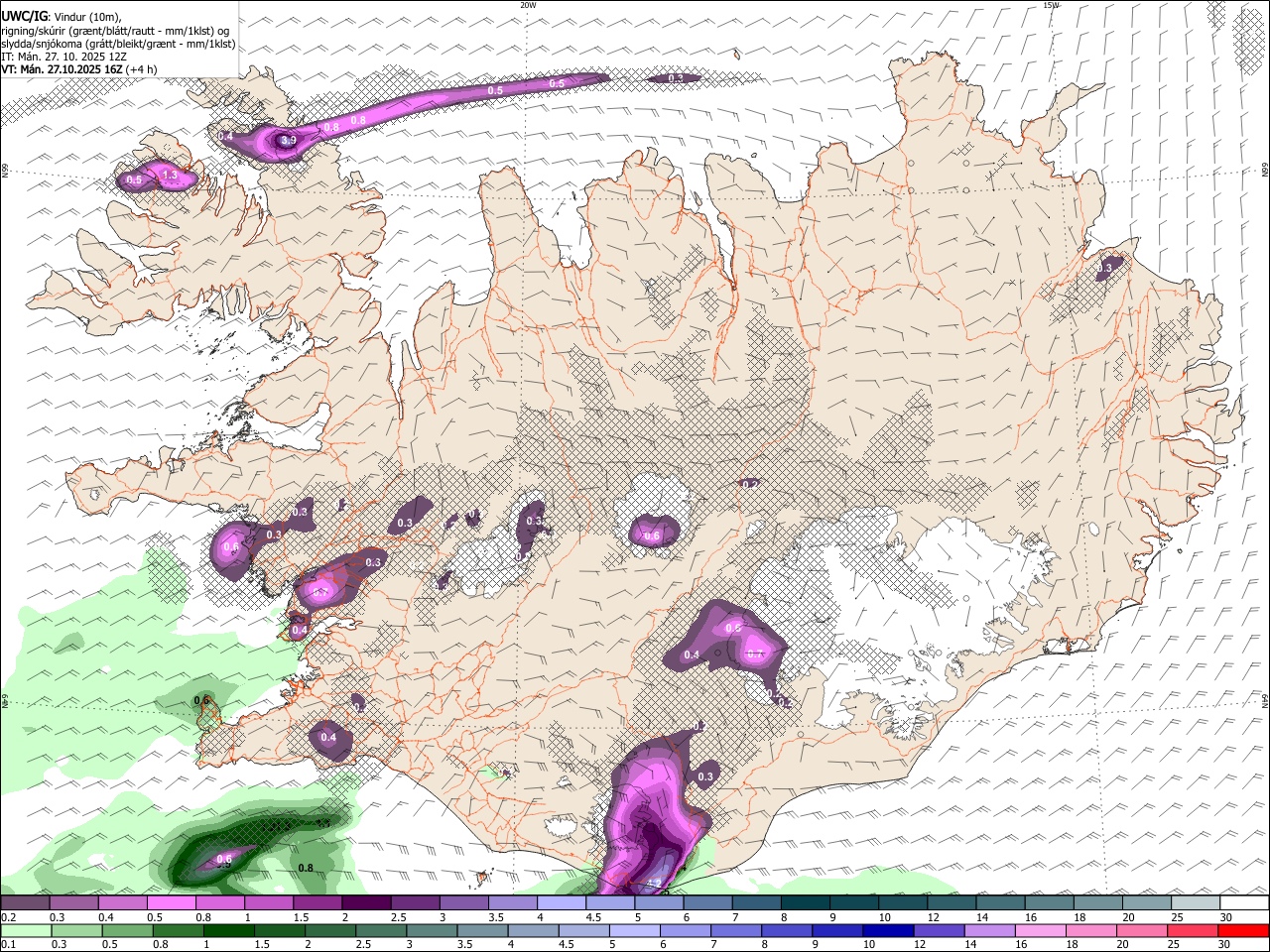Click the deep navy swatch labeled 10 in the rain legend
This screenshot has width=1270, height=952.
(888, 930)
